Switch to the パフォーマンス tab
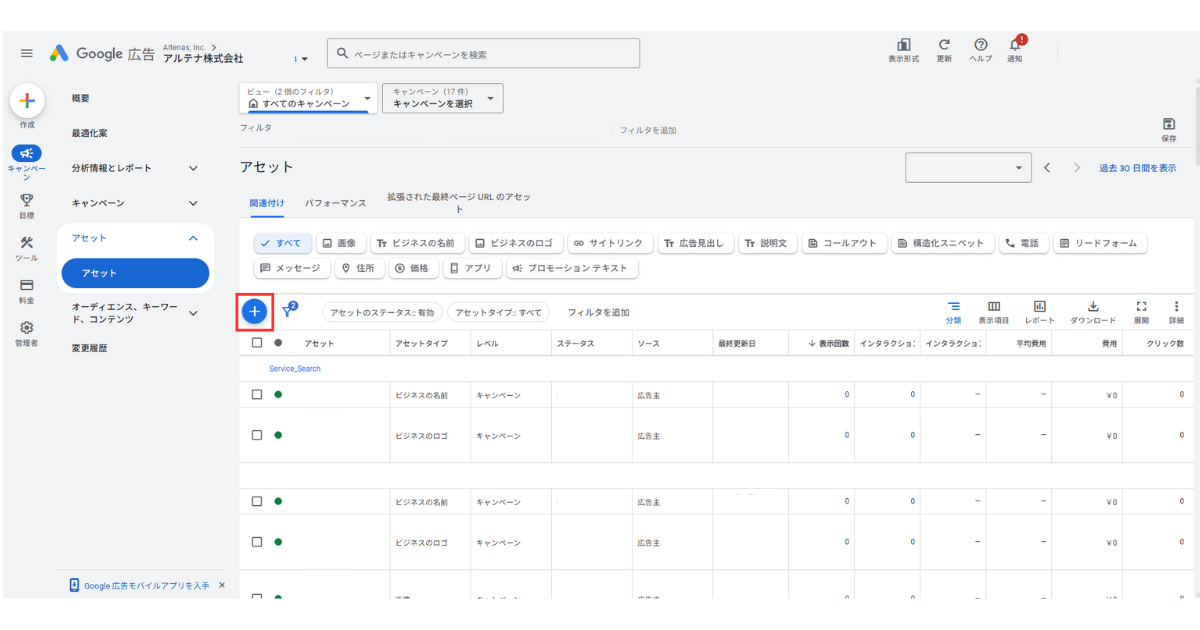Screen dimensions: 1200x630 coord(336,202)
